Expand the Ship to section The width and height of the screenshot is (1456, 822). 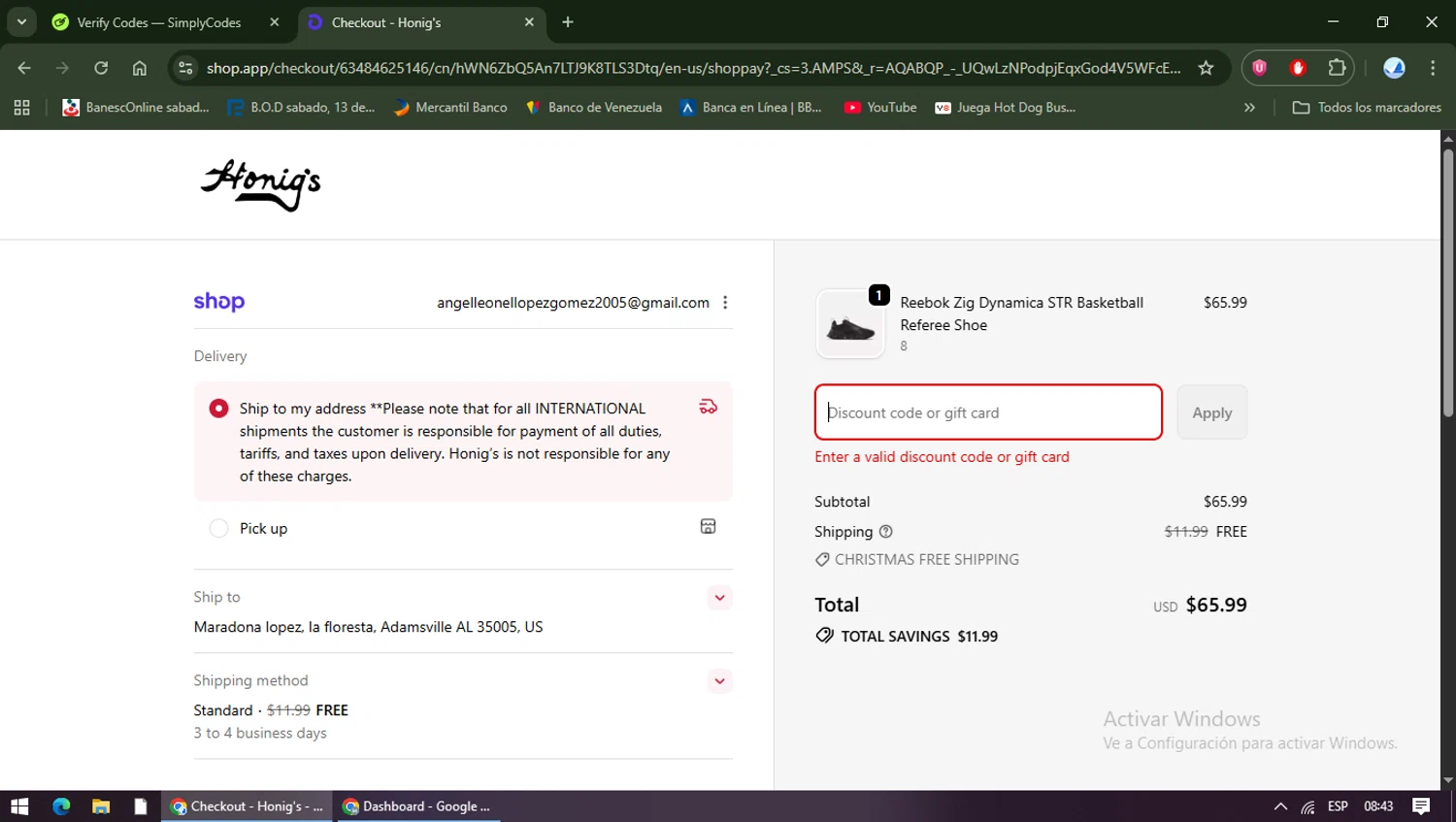coord(719,597)
